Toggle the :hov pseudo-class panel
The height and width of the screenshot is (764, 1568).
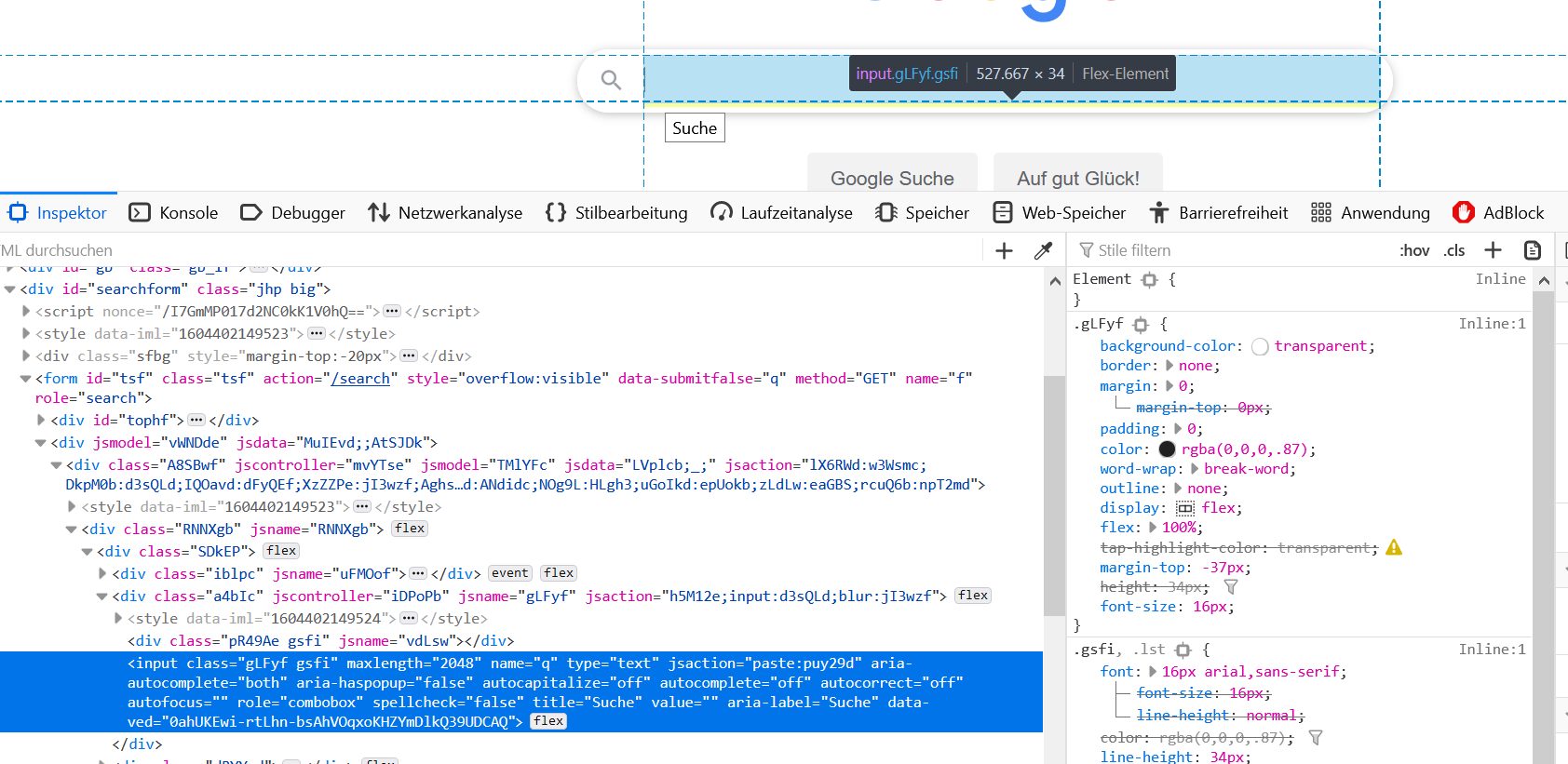1413,250
